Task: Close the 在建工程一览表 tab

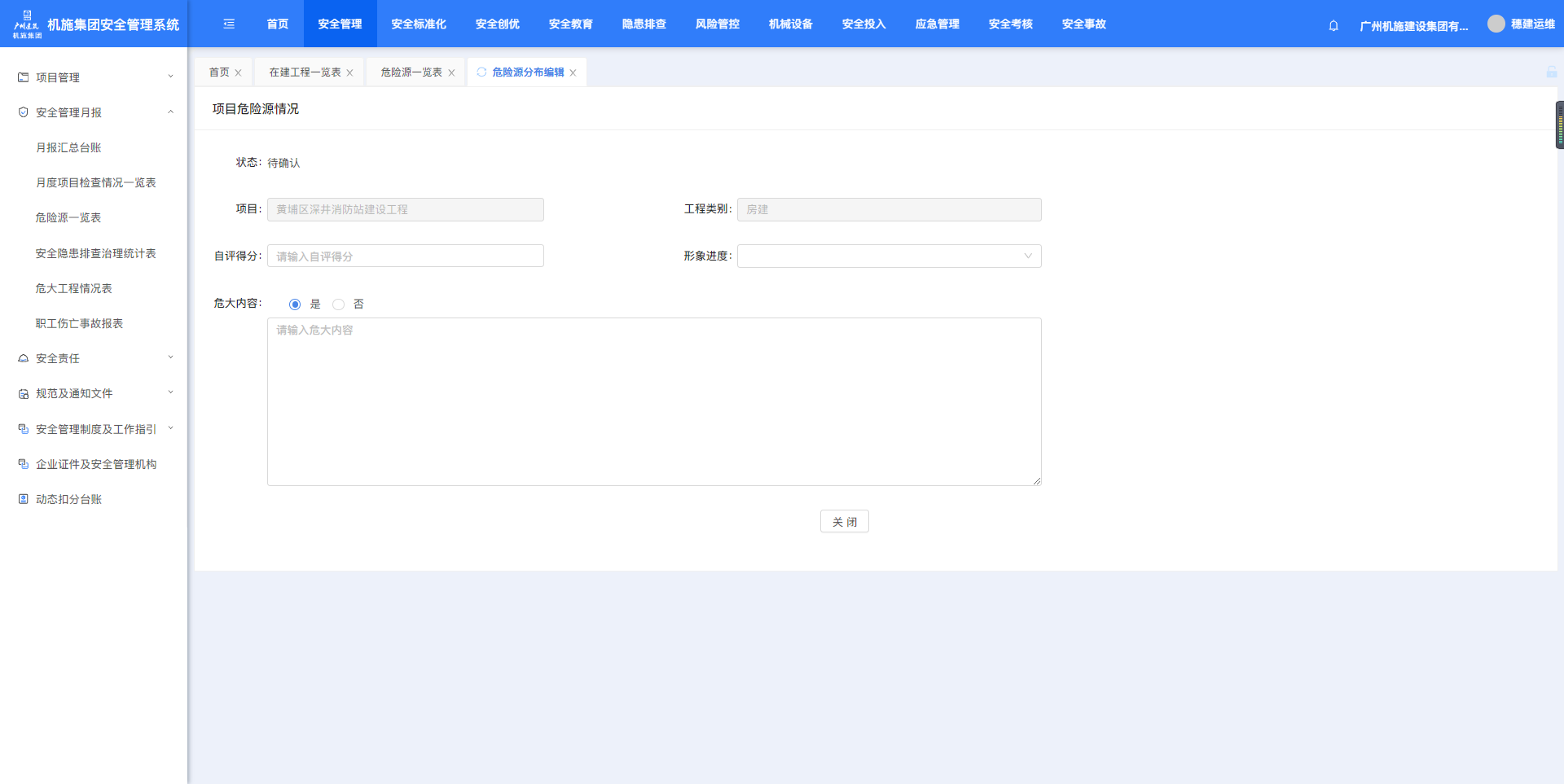Action: tap(350, 73)
